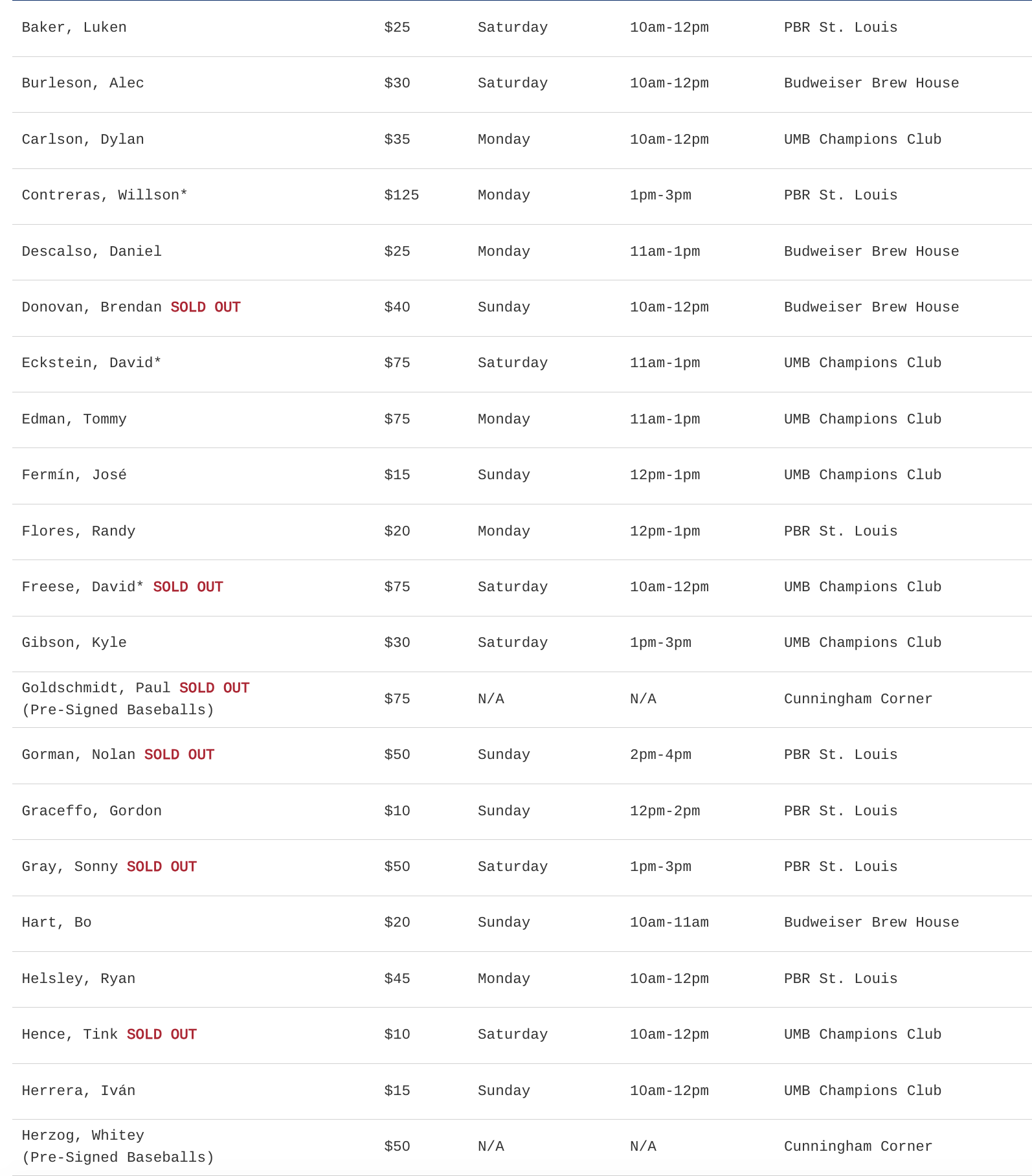Select the Burleson, Alec row name
Screen dimensions: 1032x1176
pos(83,83)
